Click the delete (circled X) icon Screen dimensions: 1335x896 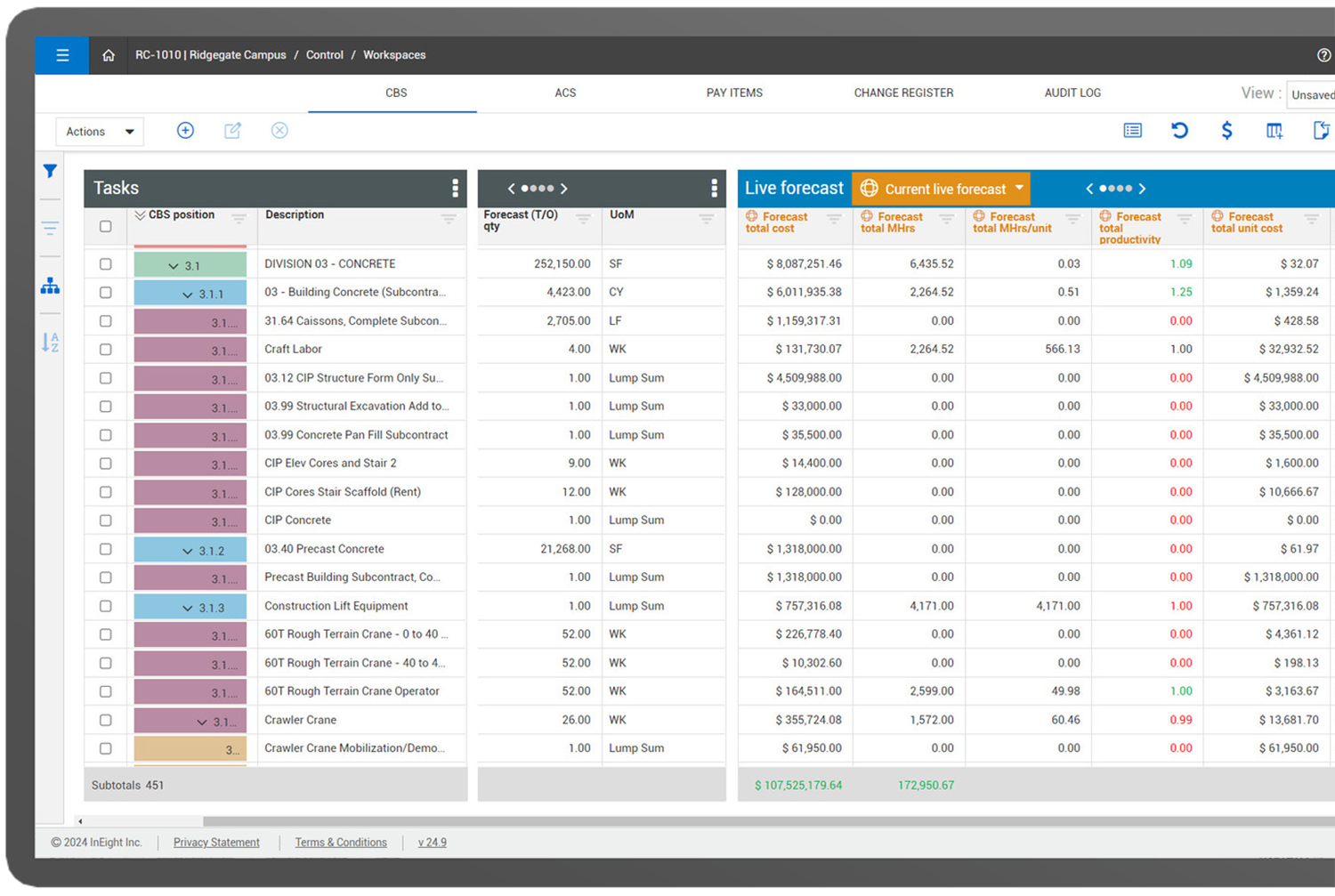point(279,131)
